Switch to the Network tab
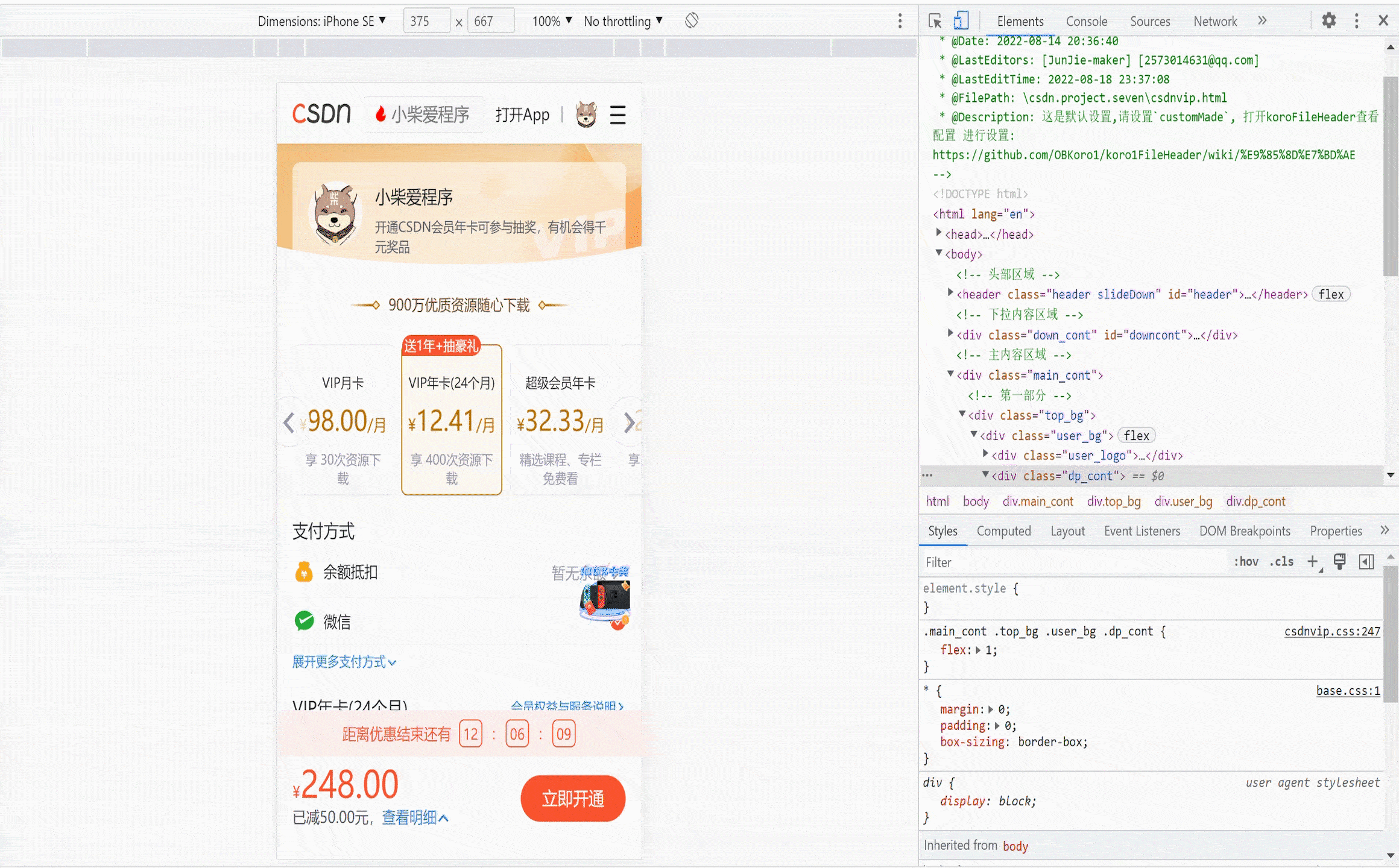1399x868 pixels. pos(1215,21)
